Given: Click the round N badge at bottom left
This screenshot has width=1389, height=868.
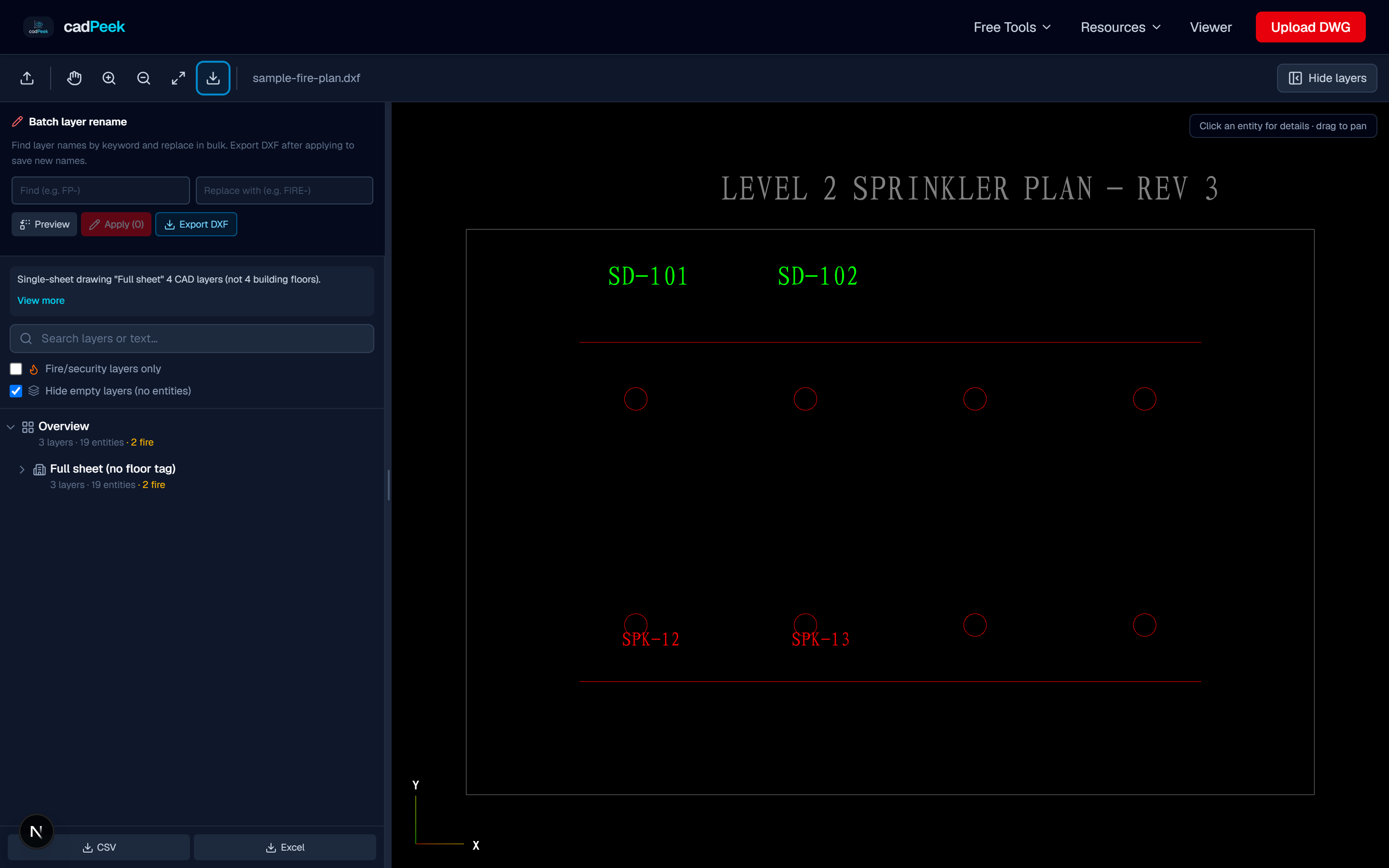Looking at the screenshot, I should tap(36, 831).
